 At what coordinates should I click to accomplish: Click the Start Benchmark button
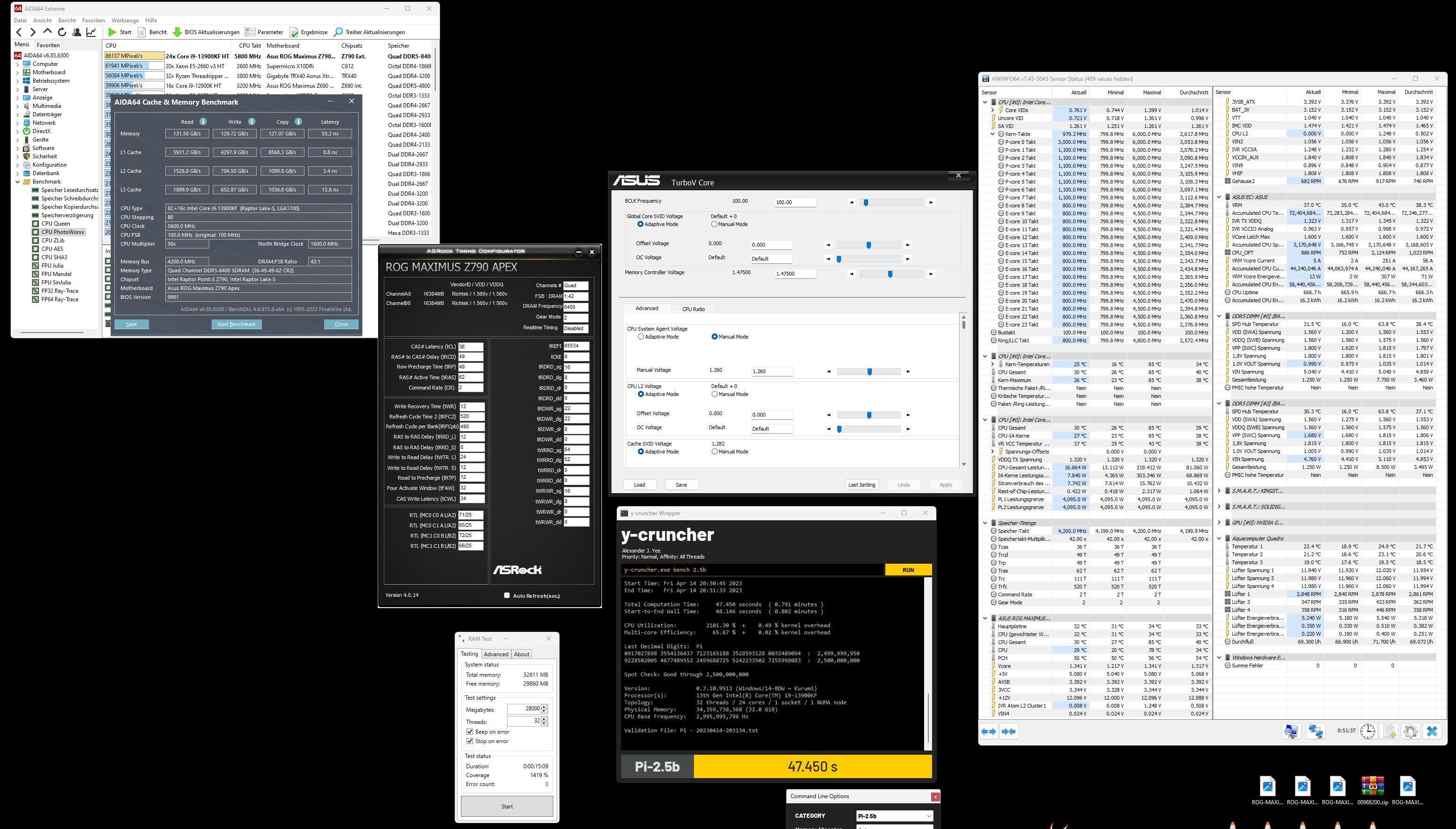tap(236, 324)
